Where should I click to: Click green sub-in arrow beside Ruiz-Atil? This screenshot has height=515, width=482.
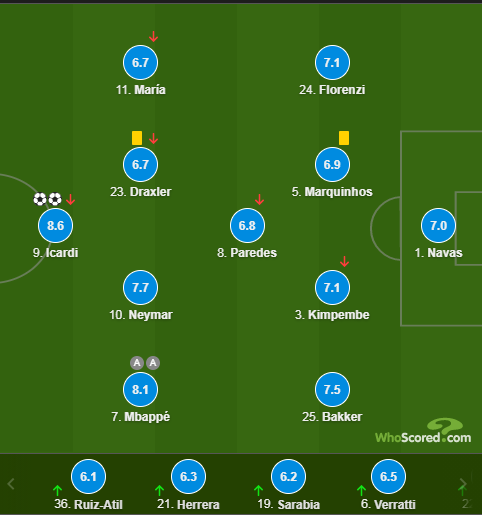point(57,490)
